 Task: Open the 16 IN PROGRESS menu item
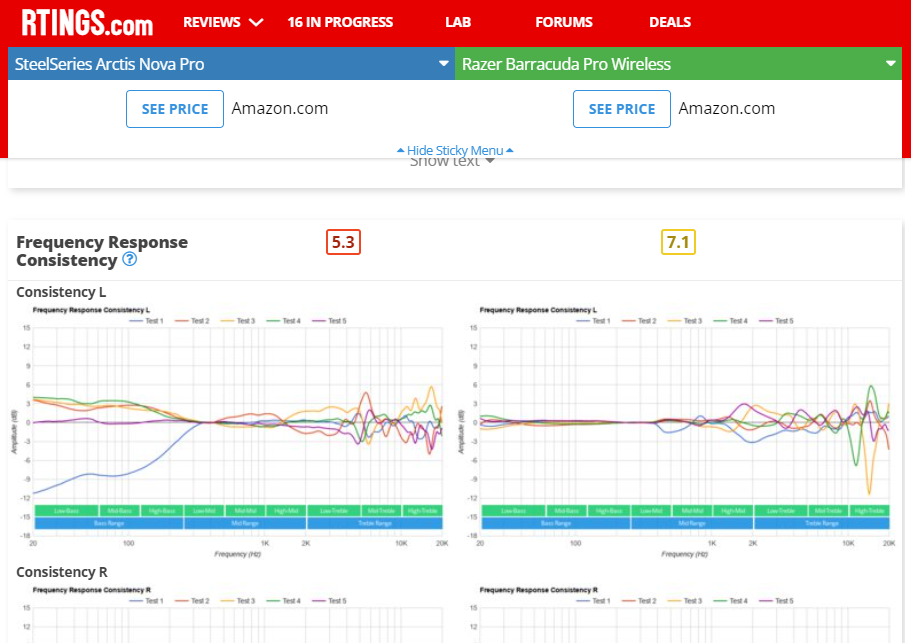point(340,22)
